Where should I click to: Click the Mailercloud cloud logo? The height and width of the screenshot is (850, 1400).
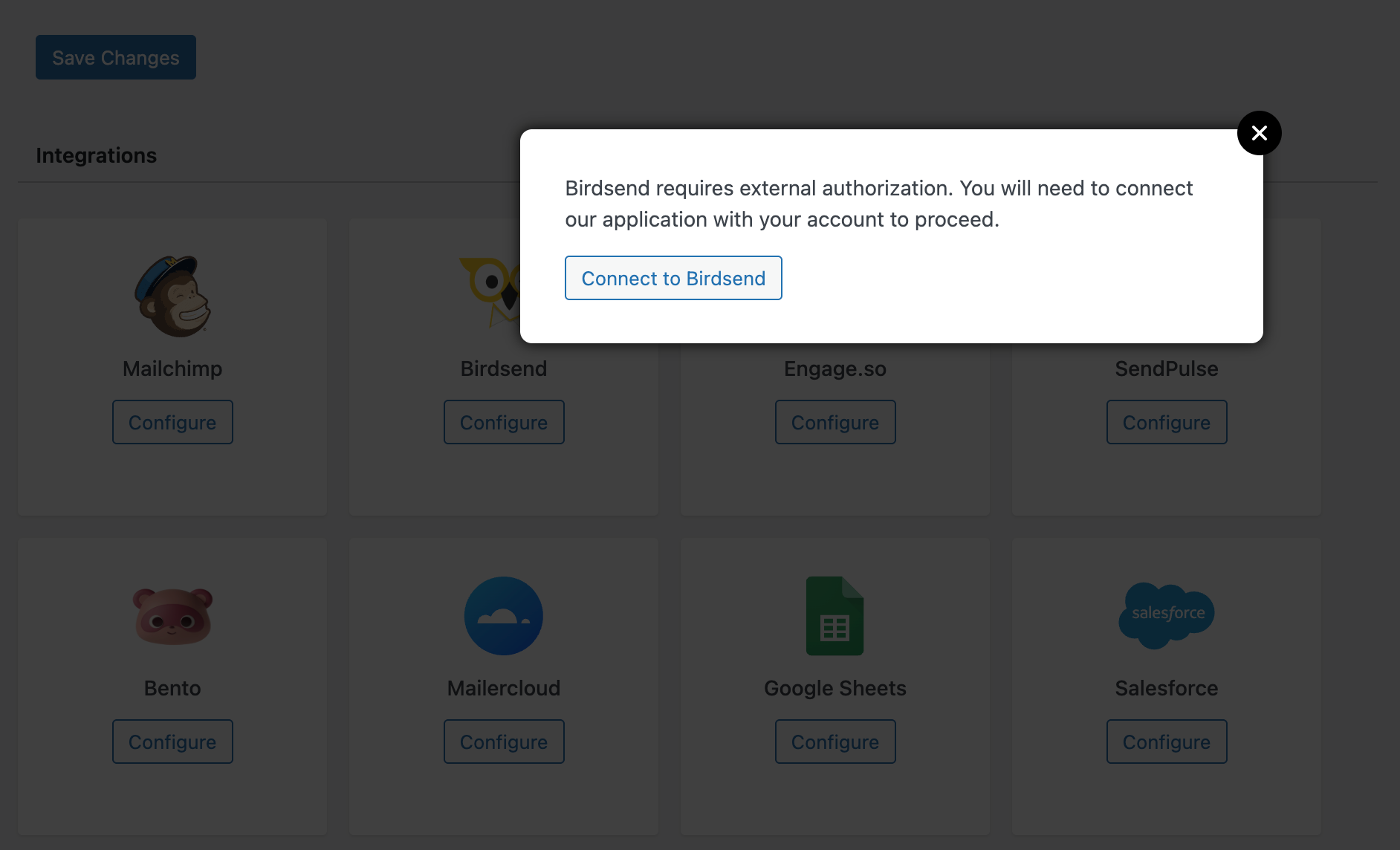(504, 616)
